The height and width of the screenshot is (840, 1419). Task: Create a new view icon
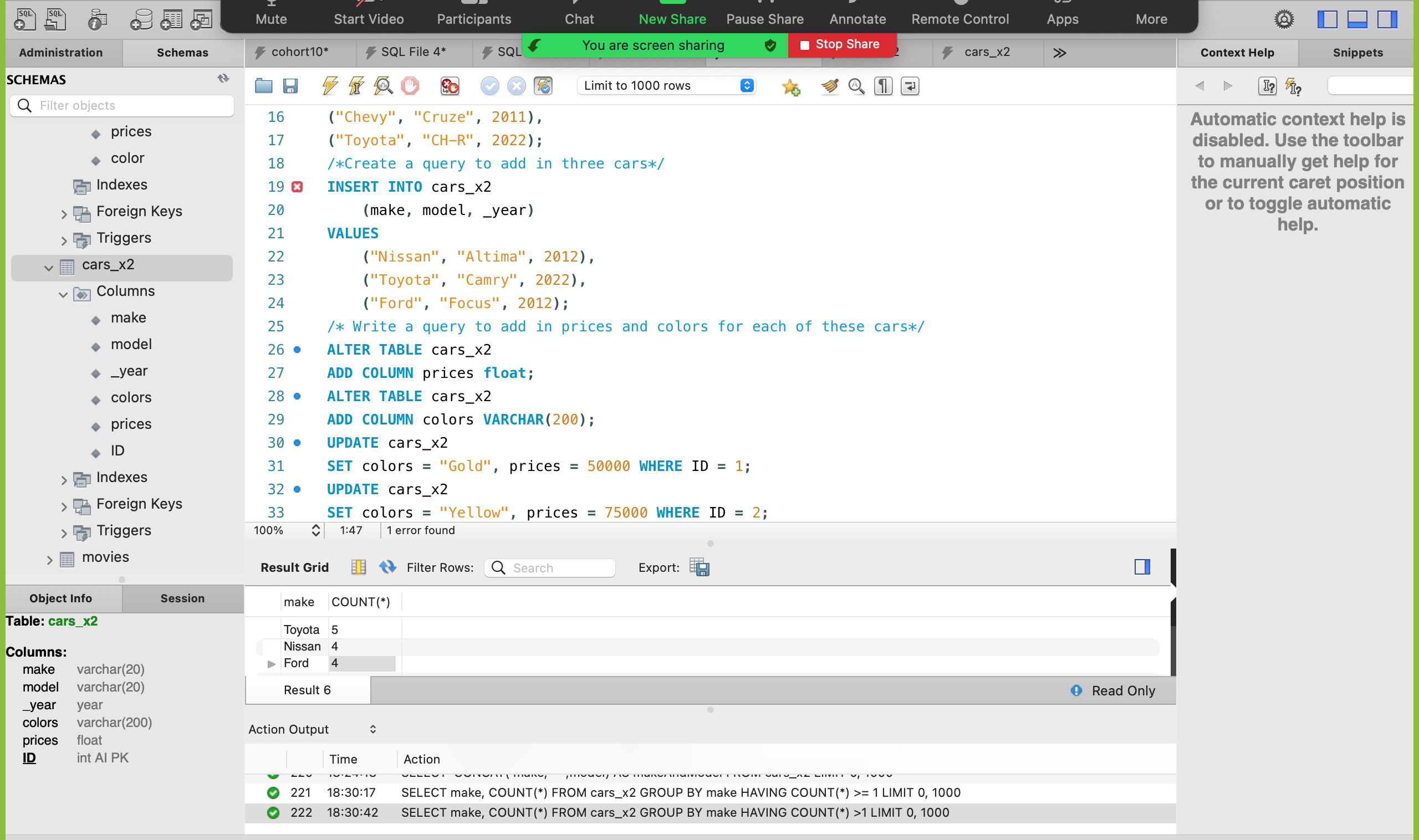(x=201, y=20)
